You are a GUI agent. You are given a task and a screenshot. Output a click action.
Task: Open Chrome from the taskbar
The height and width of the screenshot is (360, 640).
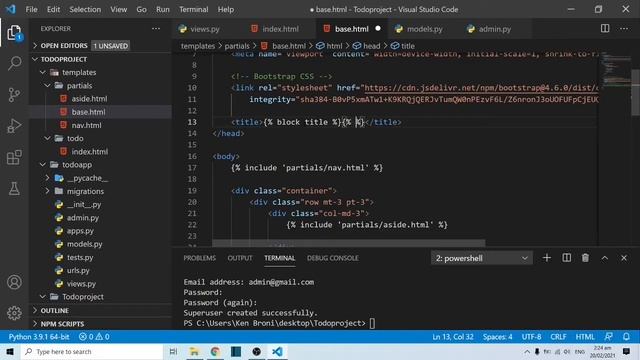[x=215, y=351]
